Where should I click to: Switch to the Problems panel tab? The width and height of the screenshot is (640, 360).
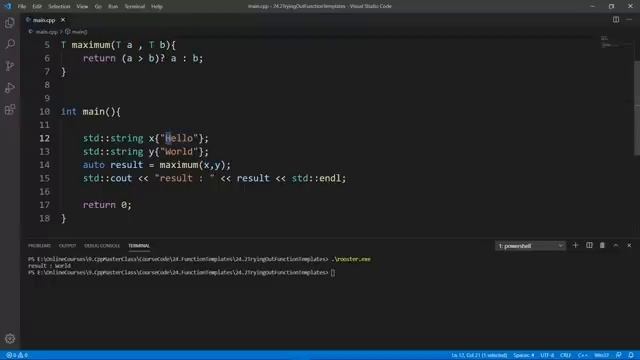(39, 246)
